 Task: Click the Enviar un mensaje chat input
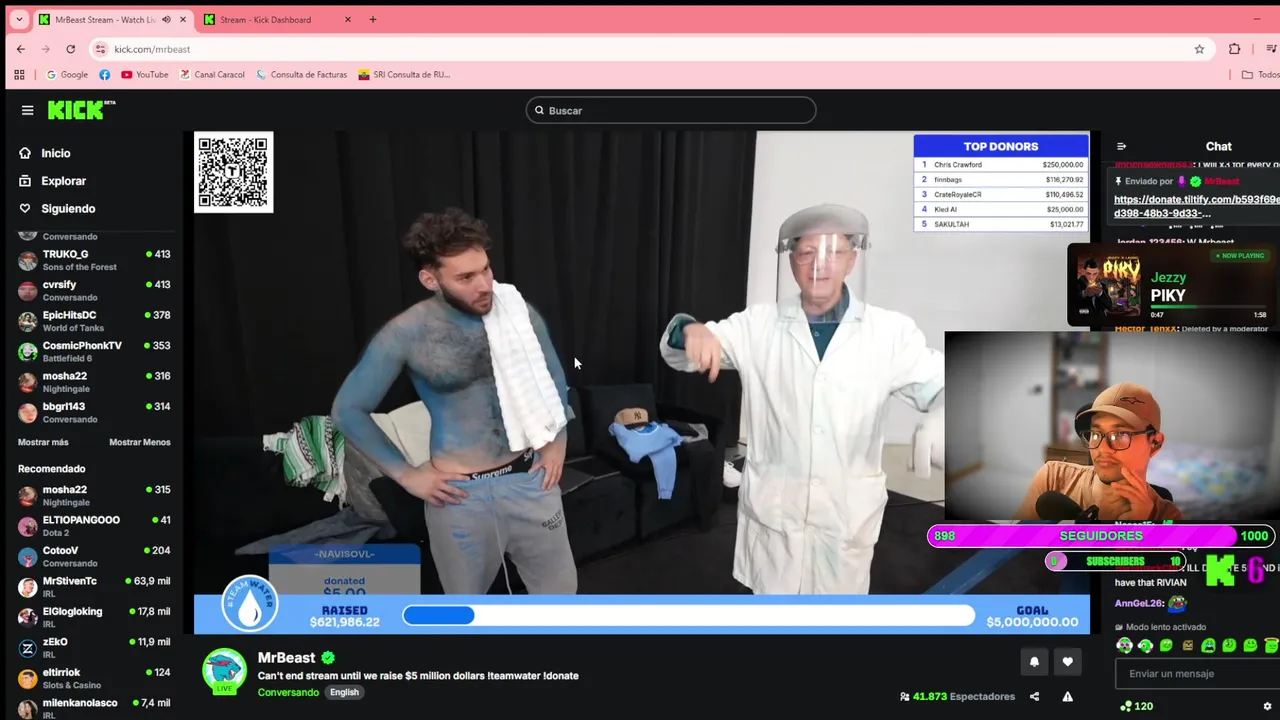click(x=1196, y=674)
